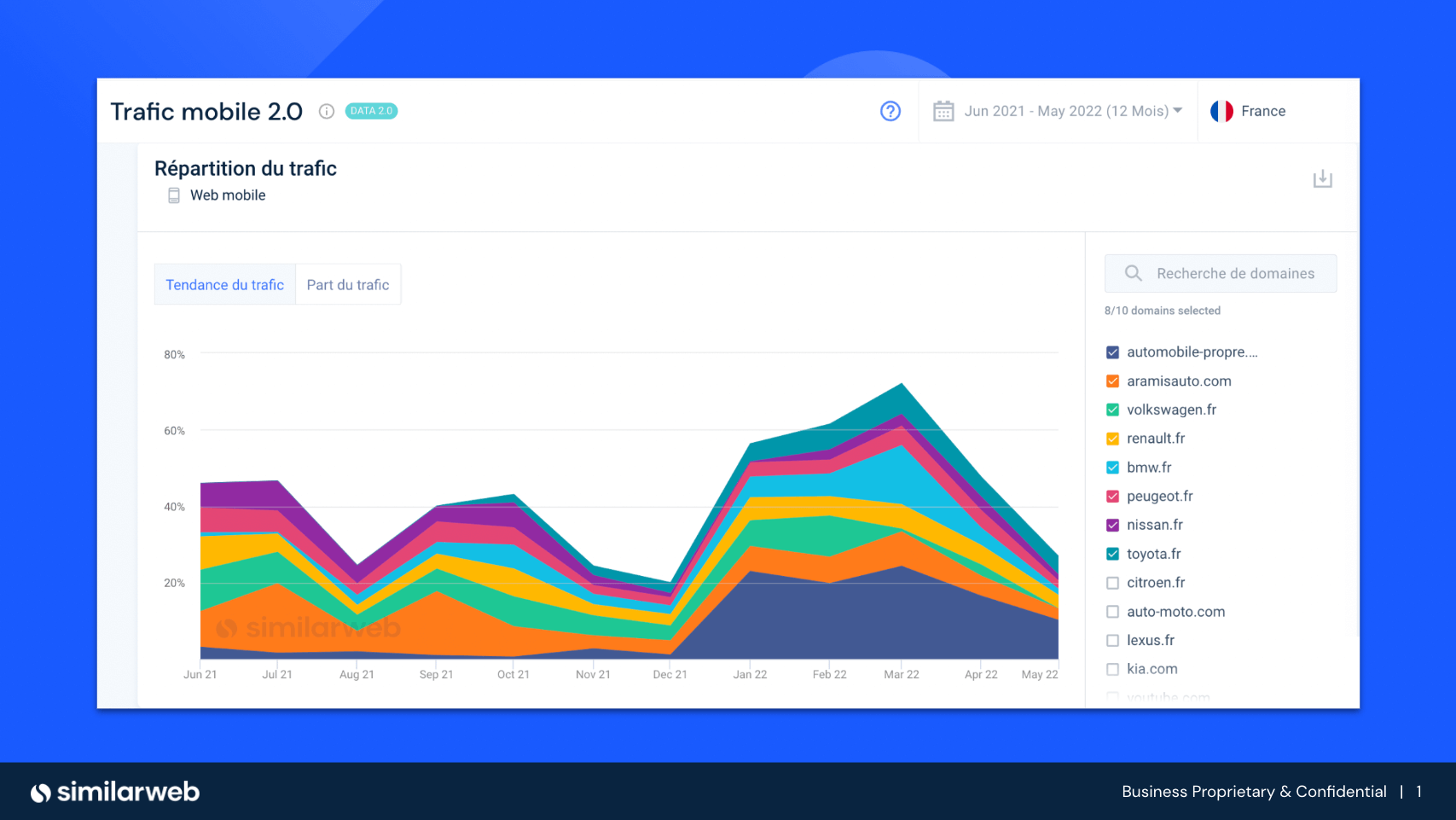Viewport: 1456px width, 820px height.
Task: Switch to the Part du trafic tab
Action: [x=347, y=285]
